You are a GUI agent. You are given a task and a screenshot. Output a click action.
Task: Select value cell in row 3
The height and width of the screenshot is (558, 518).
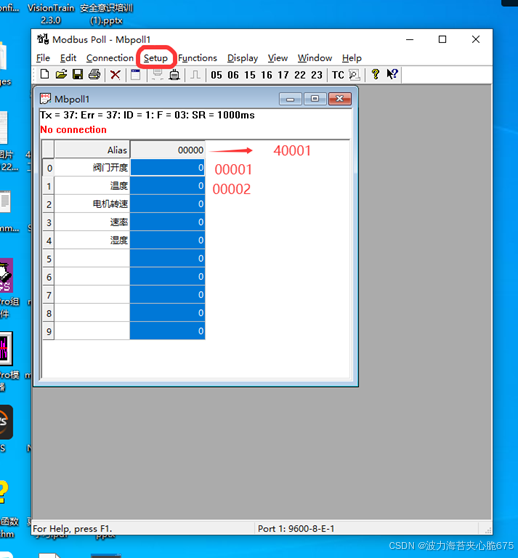168,222
